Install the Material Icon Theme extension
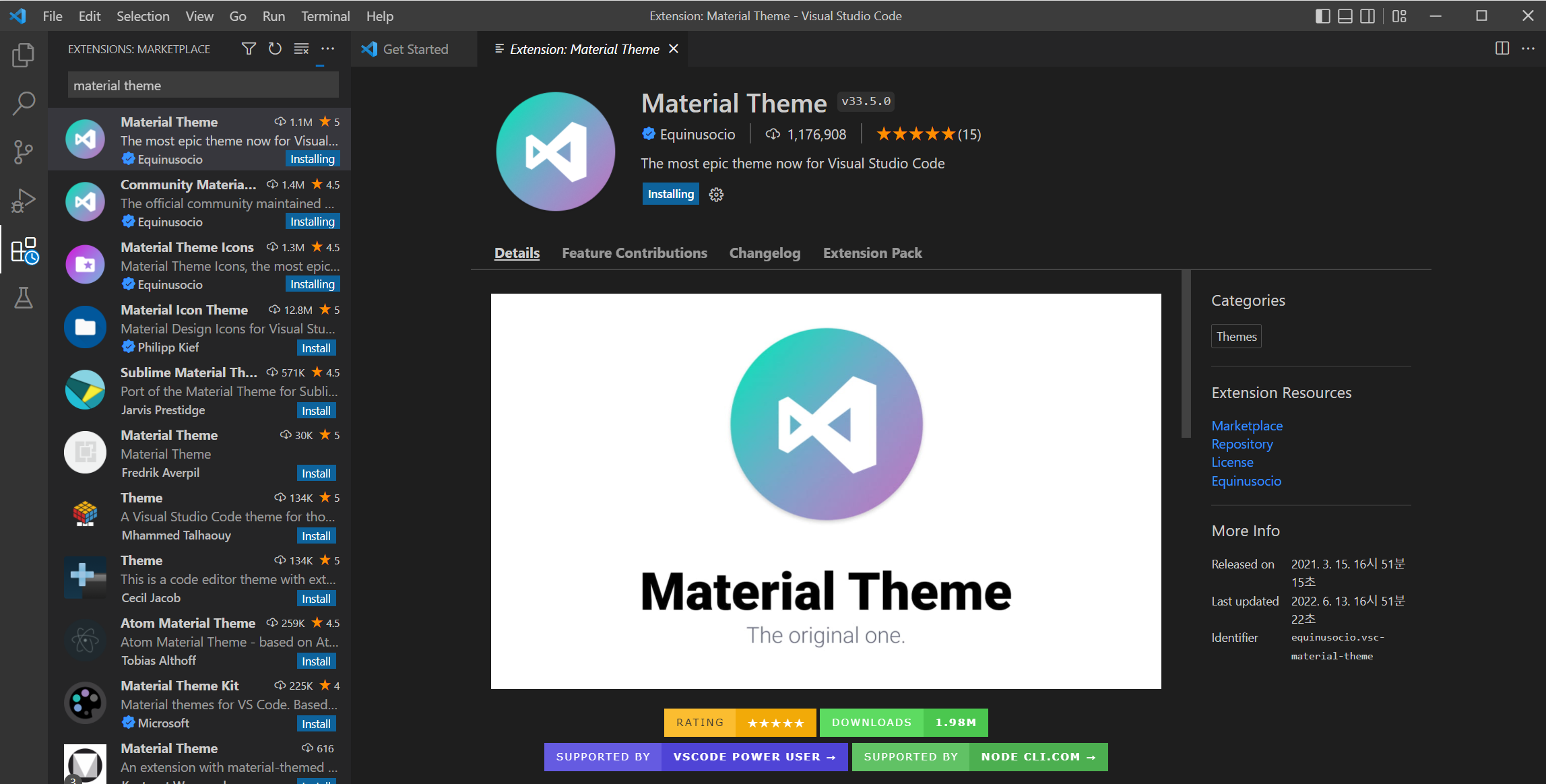 316,348
